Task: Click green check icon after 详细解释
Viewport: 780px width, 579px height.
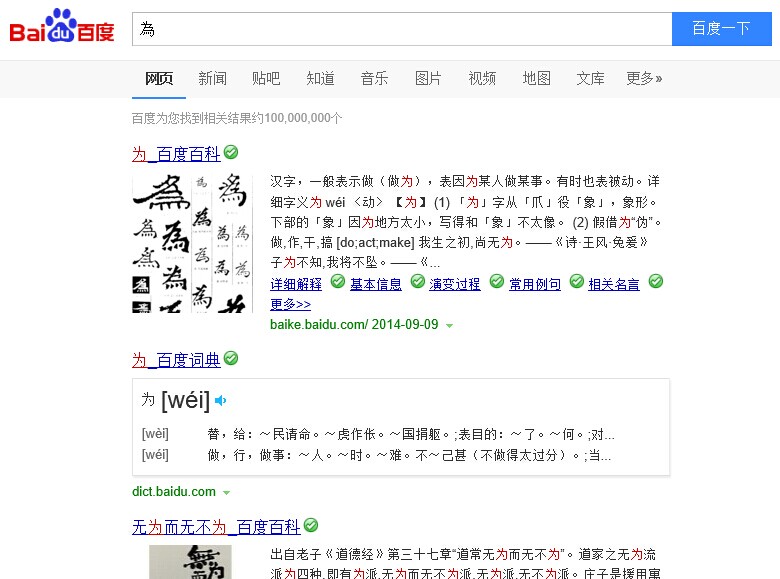Action: [338, 282]
